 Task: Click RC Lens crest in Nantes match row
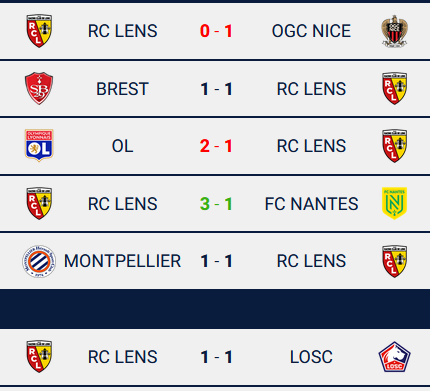coord(39,203)
